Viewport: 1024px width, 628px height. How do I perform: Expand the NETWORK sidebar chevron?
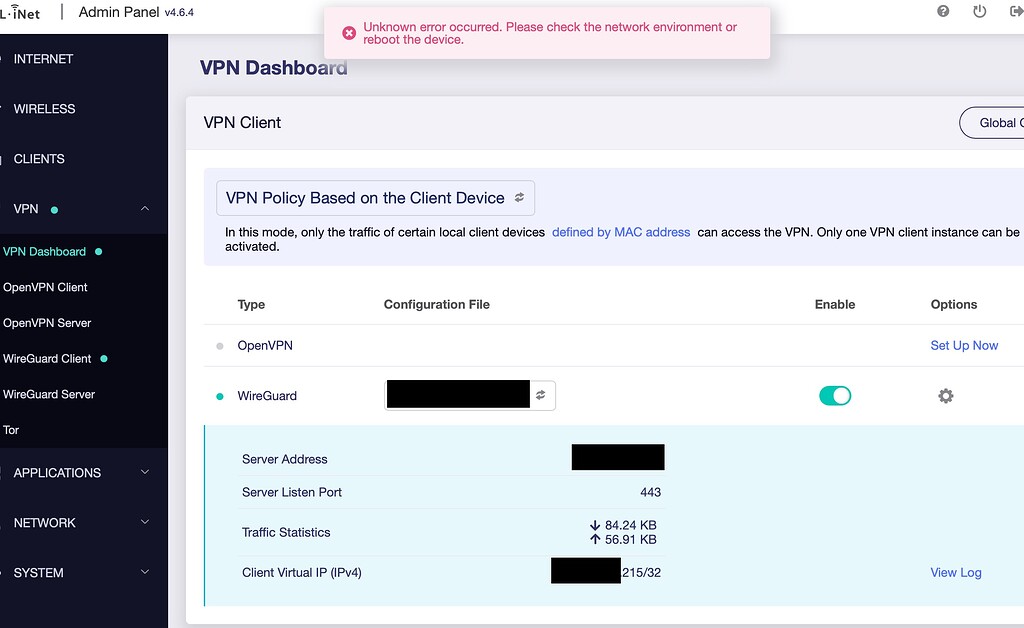145,522
